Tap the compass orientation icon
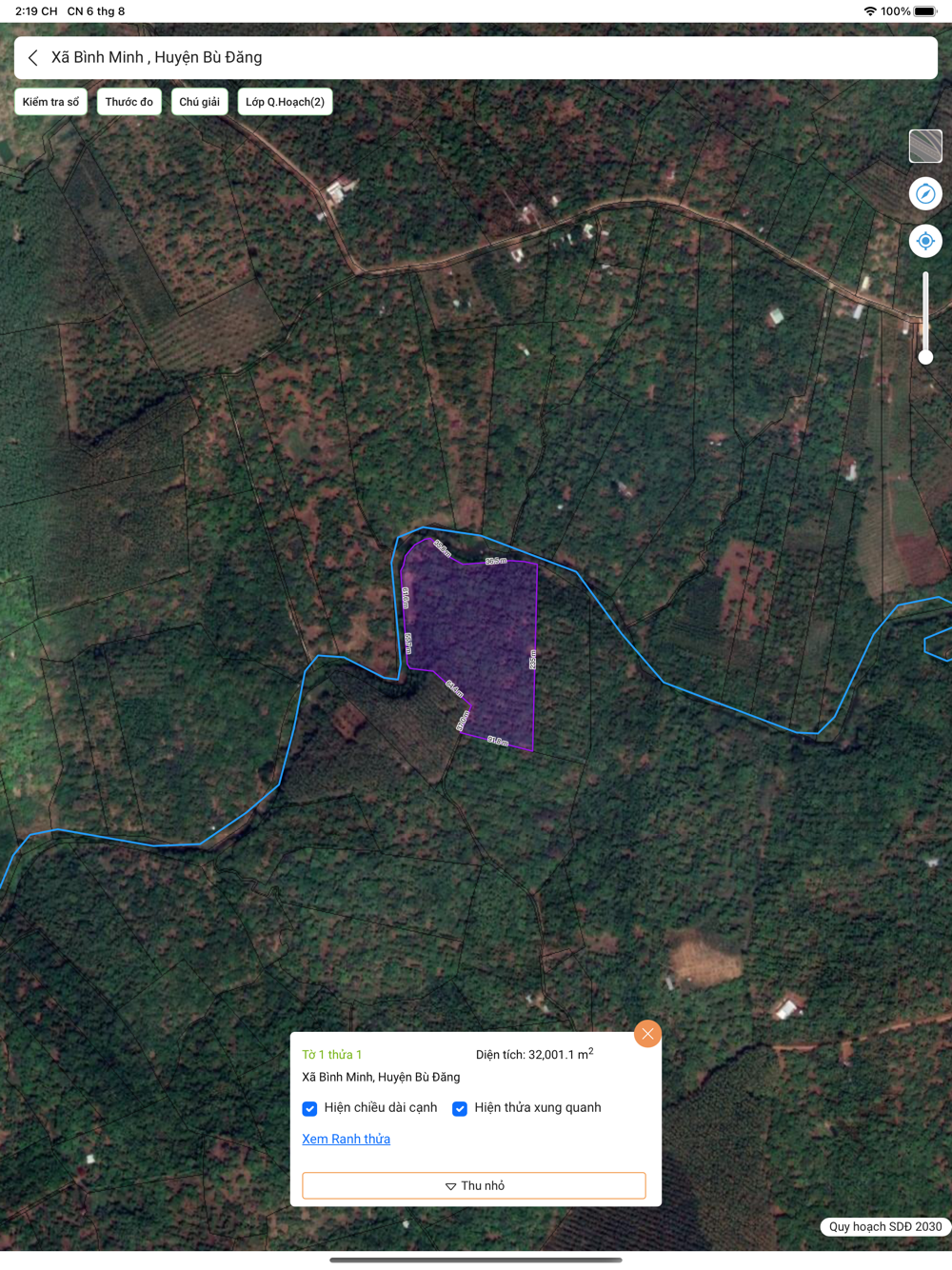Image resolution: width=952 pixels, height=1270 pixels. (925, 194)
